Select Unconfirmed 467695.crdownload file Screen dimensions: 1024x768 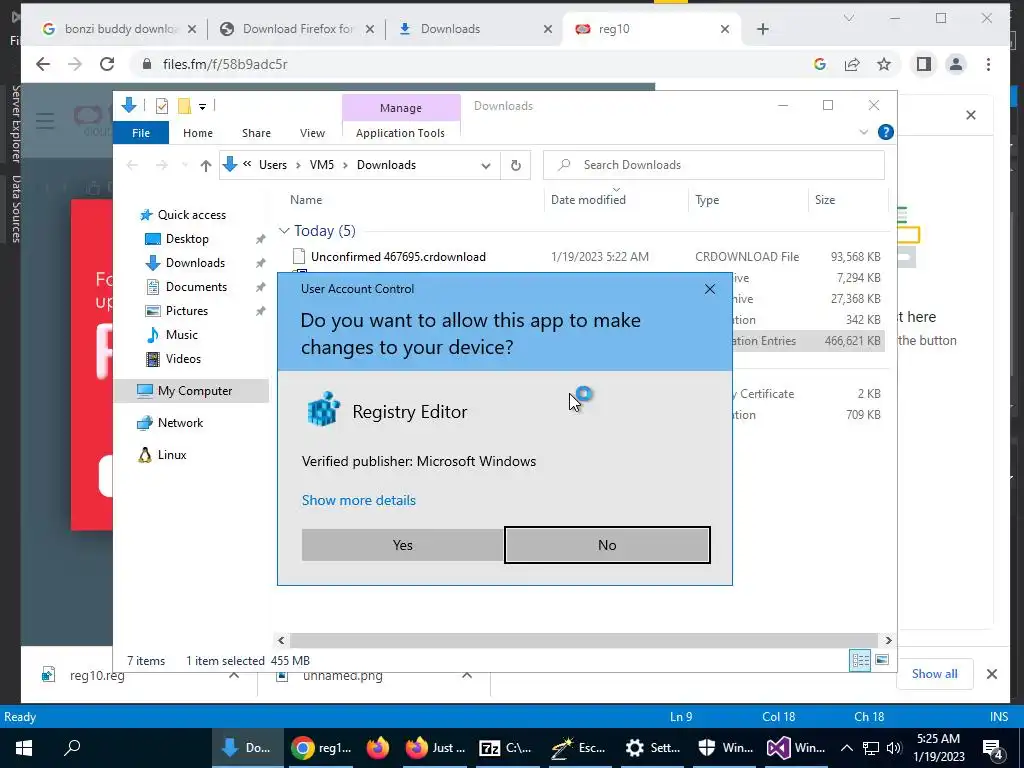coord(398,257)
